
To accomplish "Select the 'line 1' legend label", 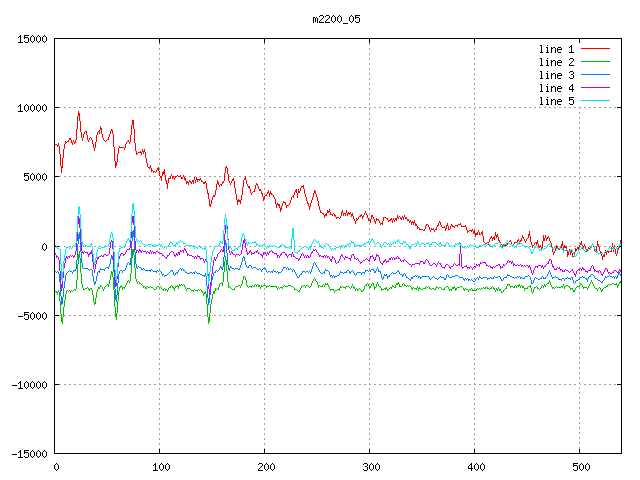I will tap(556, 49).
